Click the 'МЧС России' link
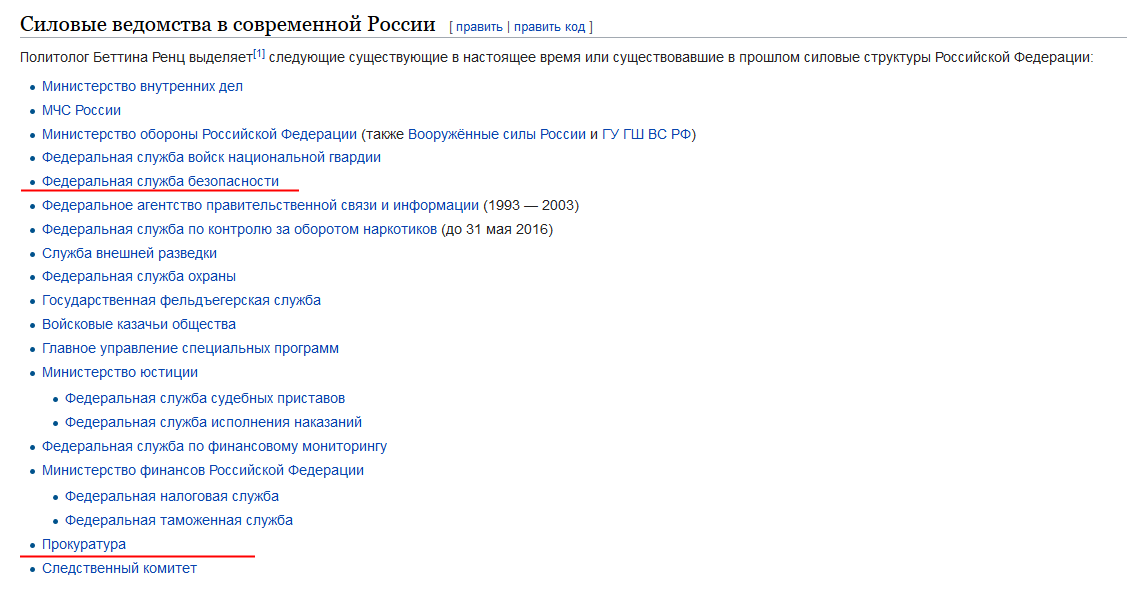 pyautogui.click(x=81, y=110)
